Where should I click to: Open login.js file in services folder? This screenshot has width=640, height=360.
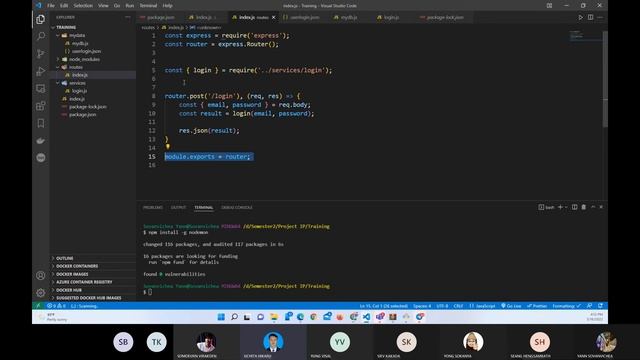(79, 91)
